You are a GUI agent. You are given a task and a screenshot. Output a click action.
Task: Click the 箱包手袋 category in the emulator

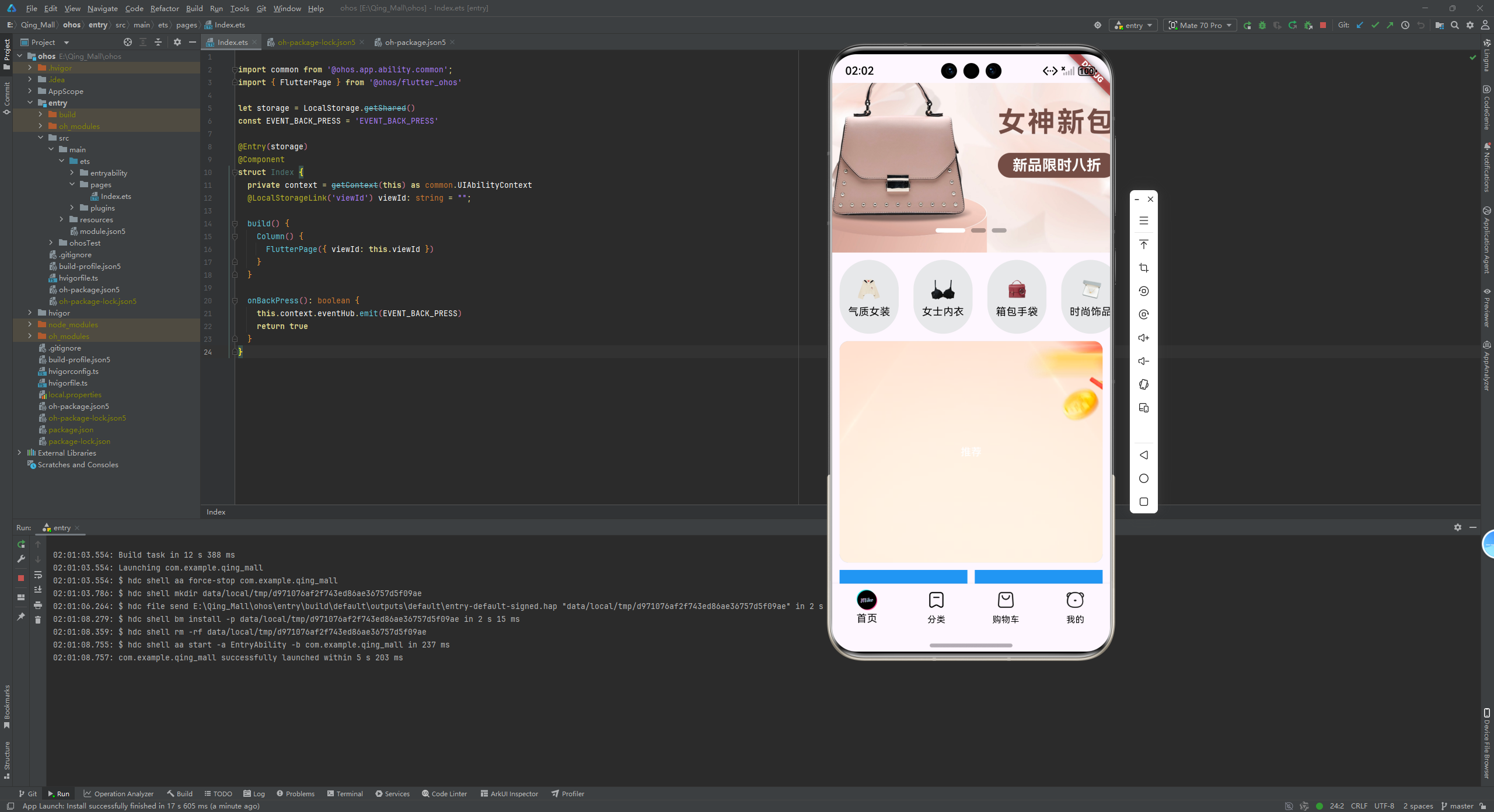click(1016, 297)
